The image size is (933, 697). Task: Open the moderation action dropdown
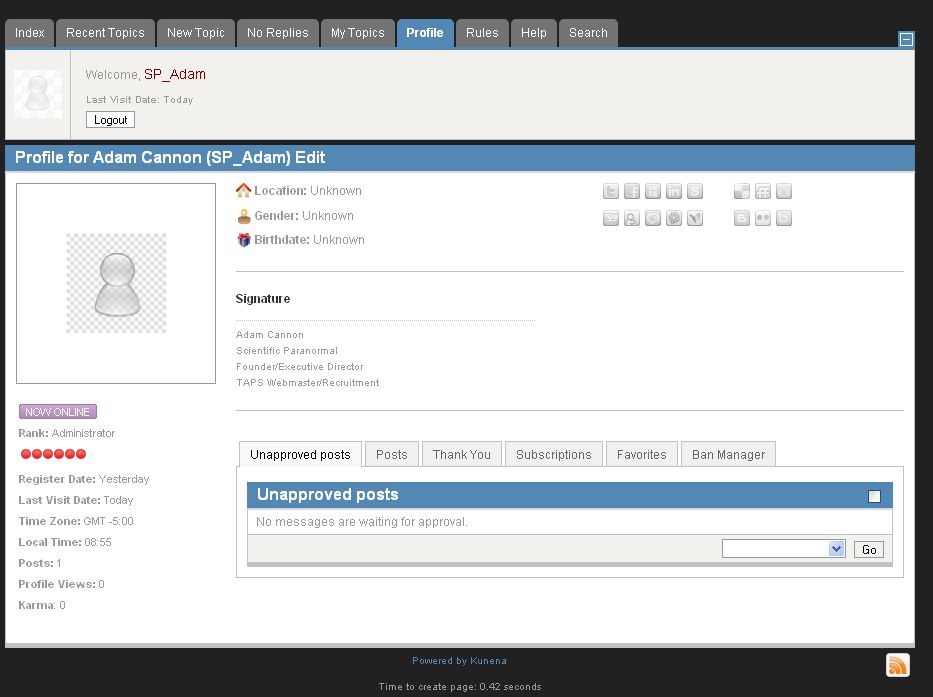click(x=784, y=549)
